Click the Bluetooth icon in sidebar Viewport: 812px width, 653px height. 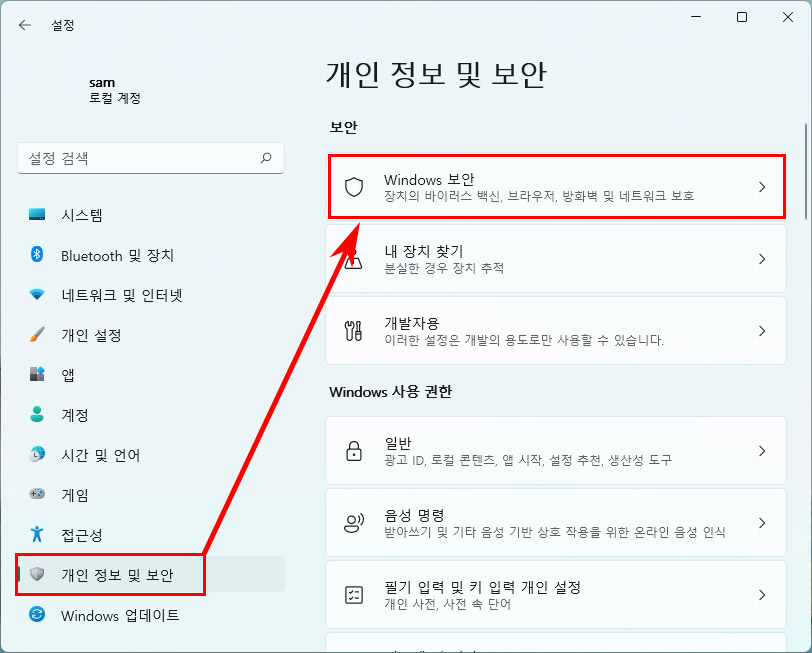[37, 254]
